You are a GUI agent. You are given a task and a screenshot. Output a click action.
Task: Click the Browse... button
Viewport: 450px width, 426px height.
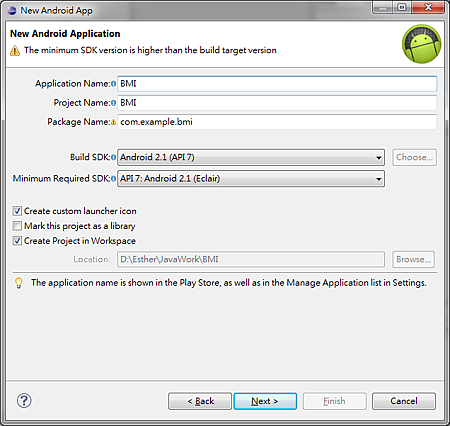pyautogui.click(x=413, y=259)
